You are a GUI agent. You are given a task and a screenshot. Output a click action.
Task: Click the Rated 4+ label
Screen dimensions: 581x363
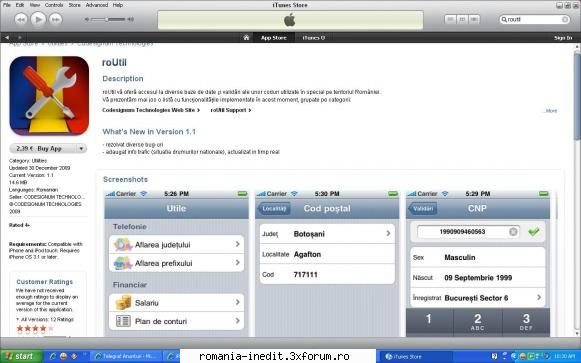point(19,225)
